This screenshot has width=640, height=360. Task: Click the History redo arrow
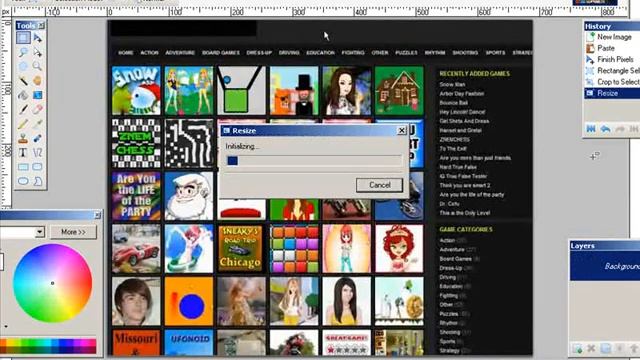(x=620, y=129)
